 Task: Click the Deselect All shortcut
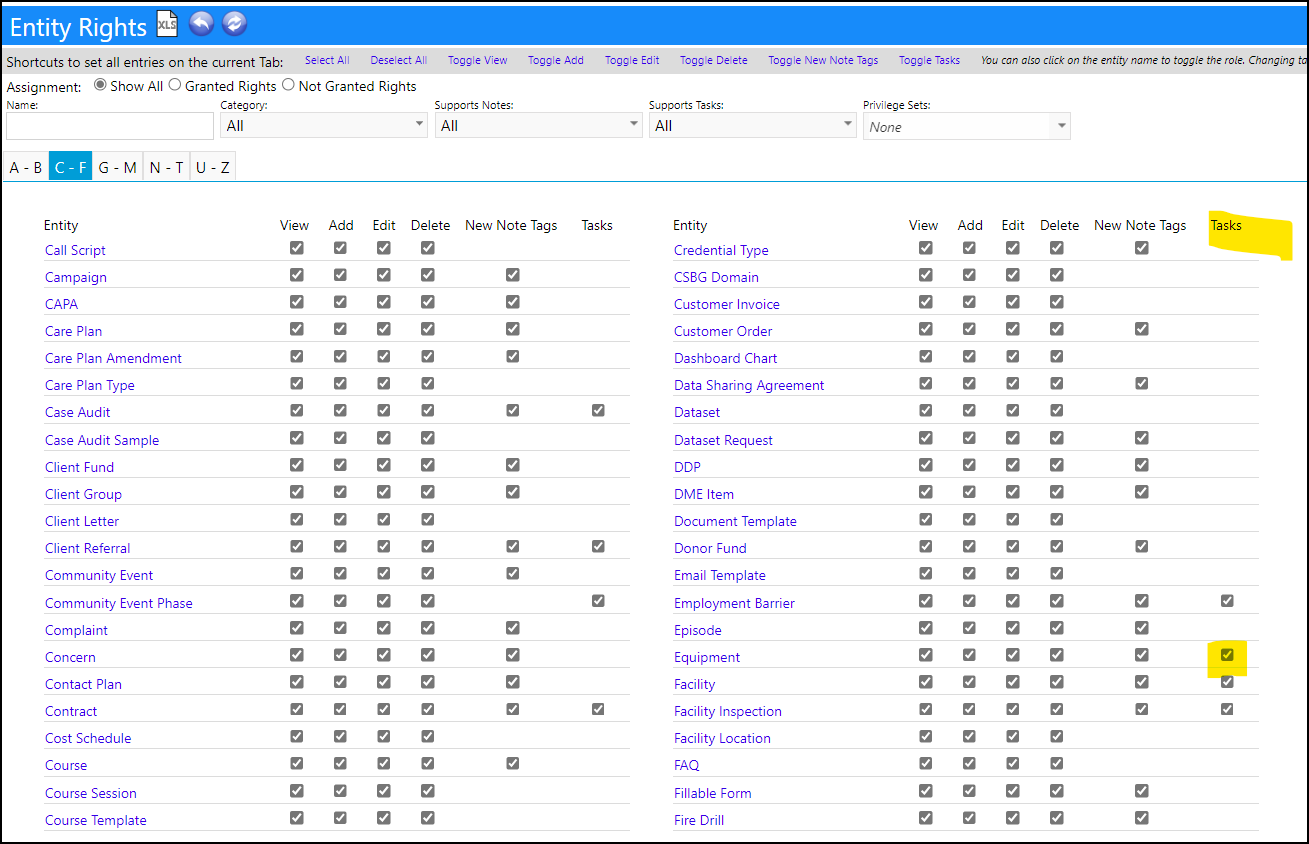(398, 60)
